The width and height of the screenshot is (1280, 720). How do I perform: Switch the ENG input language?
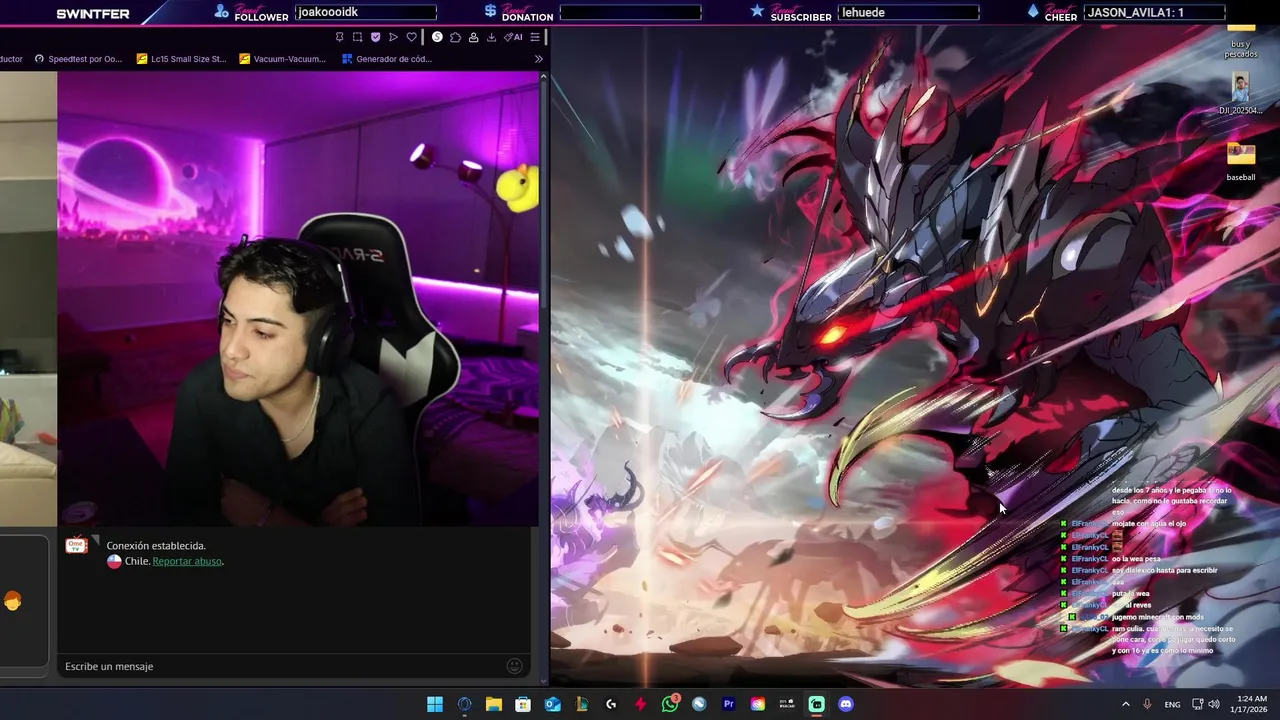tap(1172, 704)
